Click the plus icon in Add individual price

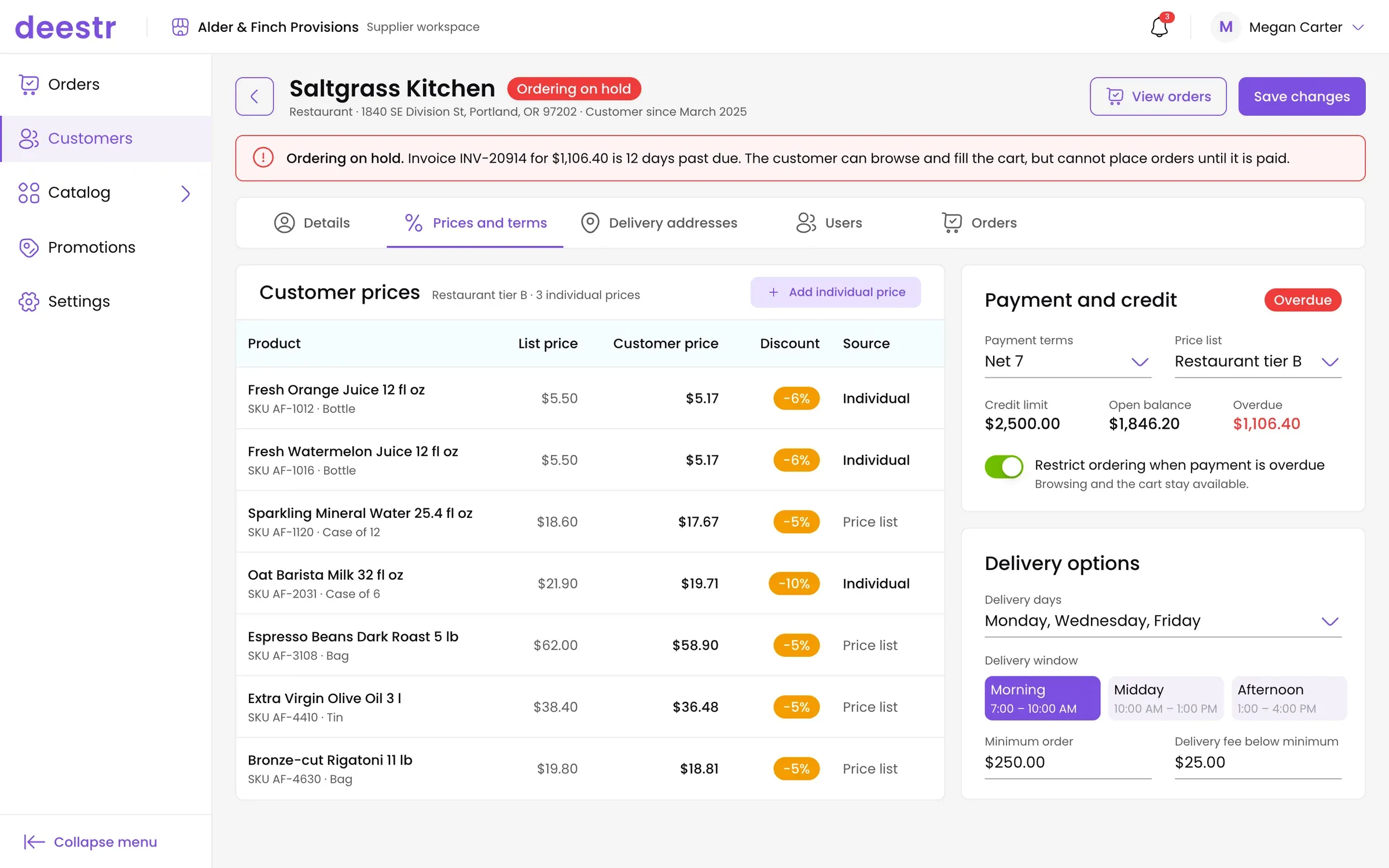pos(773,292)
